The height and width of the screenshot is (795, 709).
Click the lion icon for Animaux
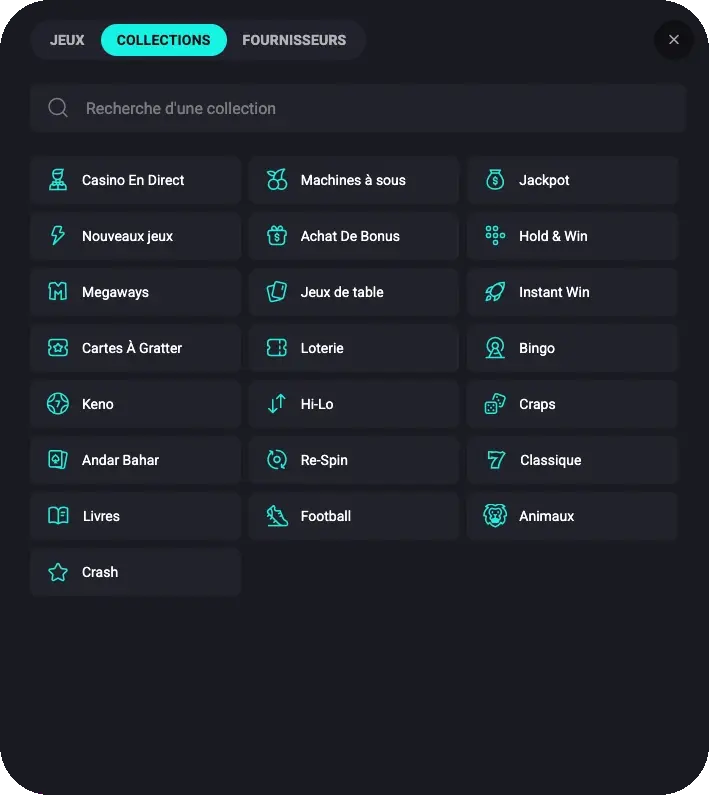coord(495,516)
